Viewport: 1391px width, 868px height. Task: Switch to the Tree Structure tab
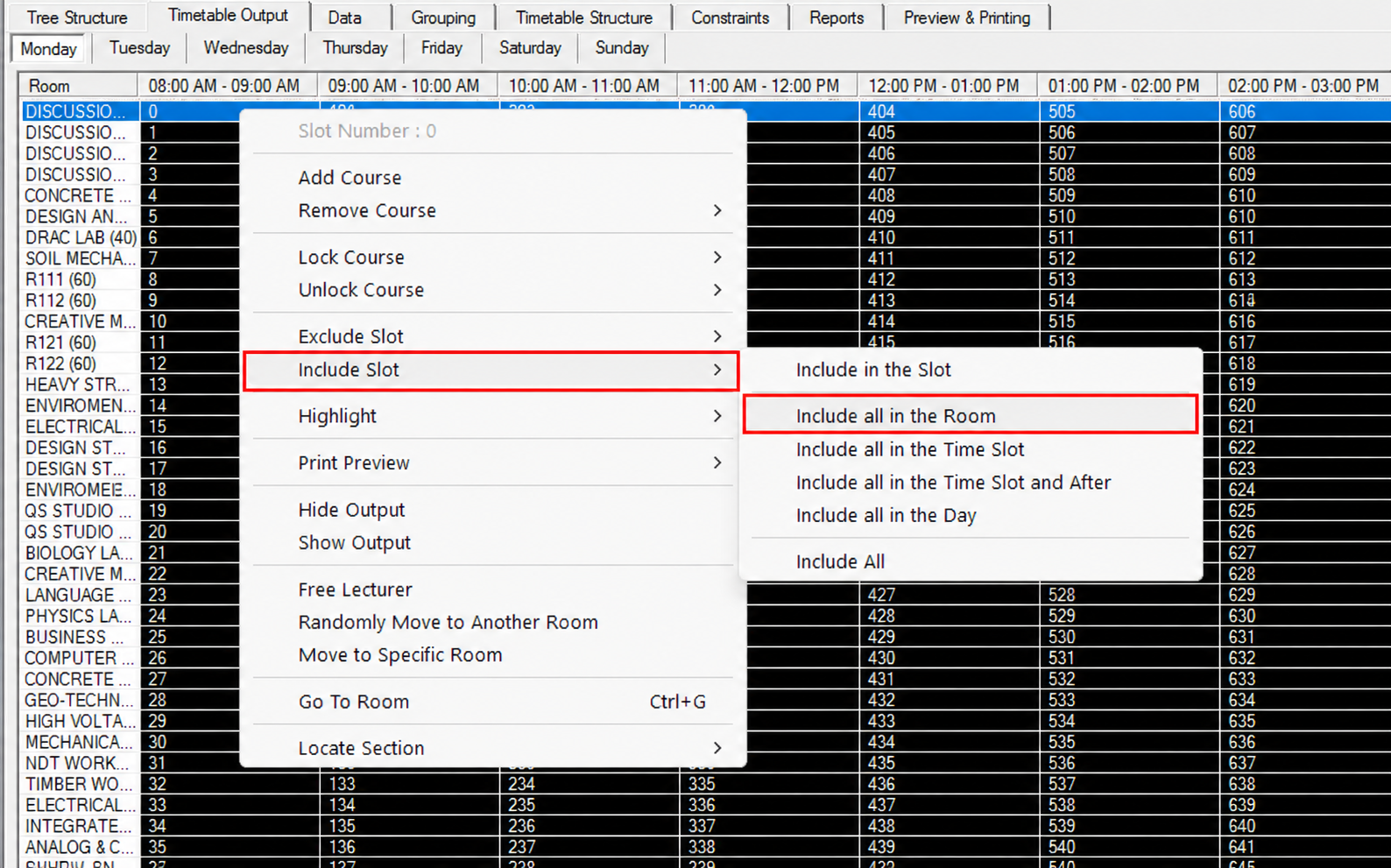pos(77,18)
